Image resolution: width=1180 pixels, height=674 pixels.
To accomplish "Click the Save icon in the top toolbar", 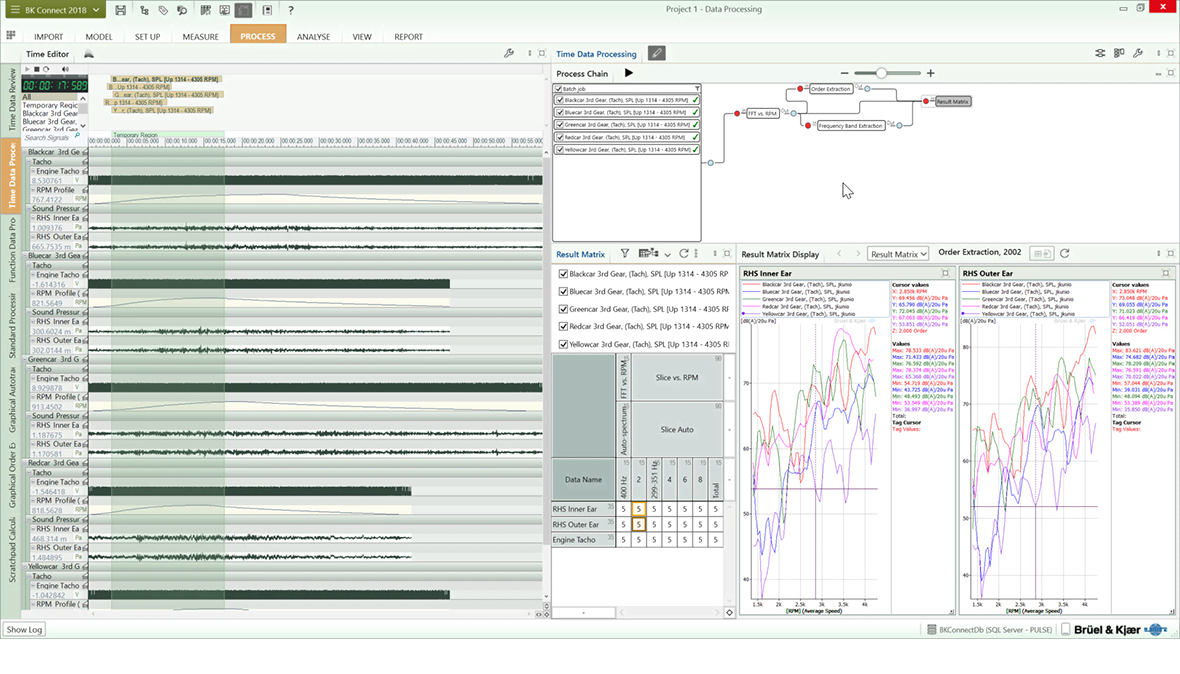I will coord(121,10).
